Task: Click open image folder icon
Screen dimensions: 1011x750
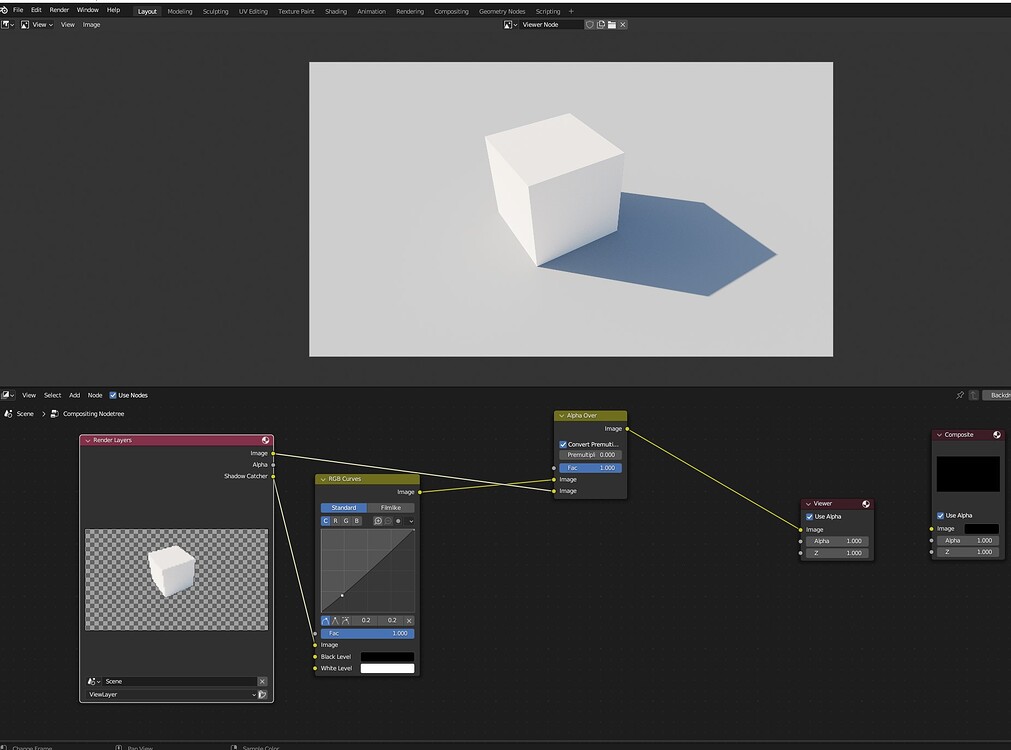Action: tap(612, 25)
